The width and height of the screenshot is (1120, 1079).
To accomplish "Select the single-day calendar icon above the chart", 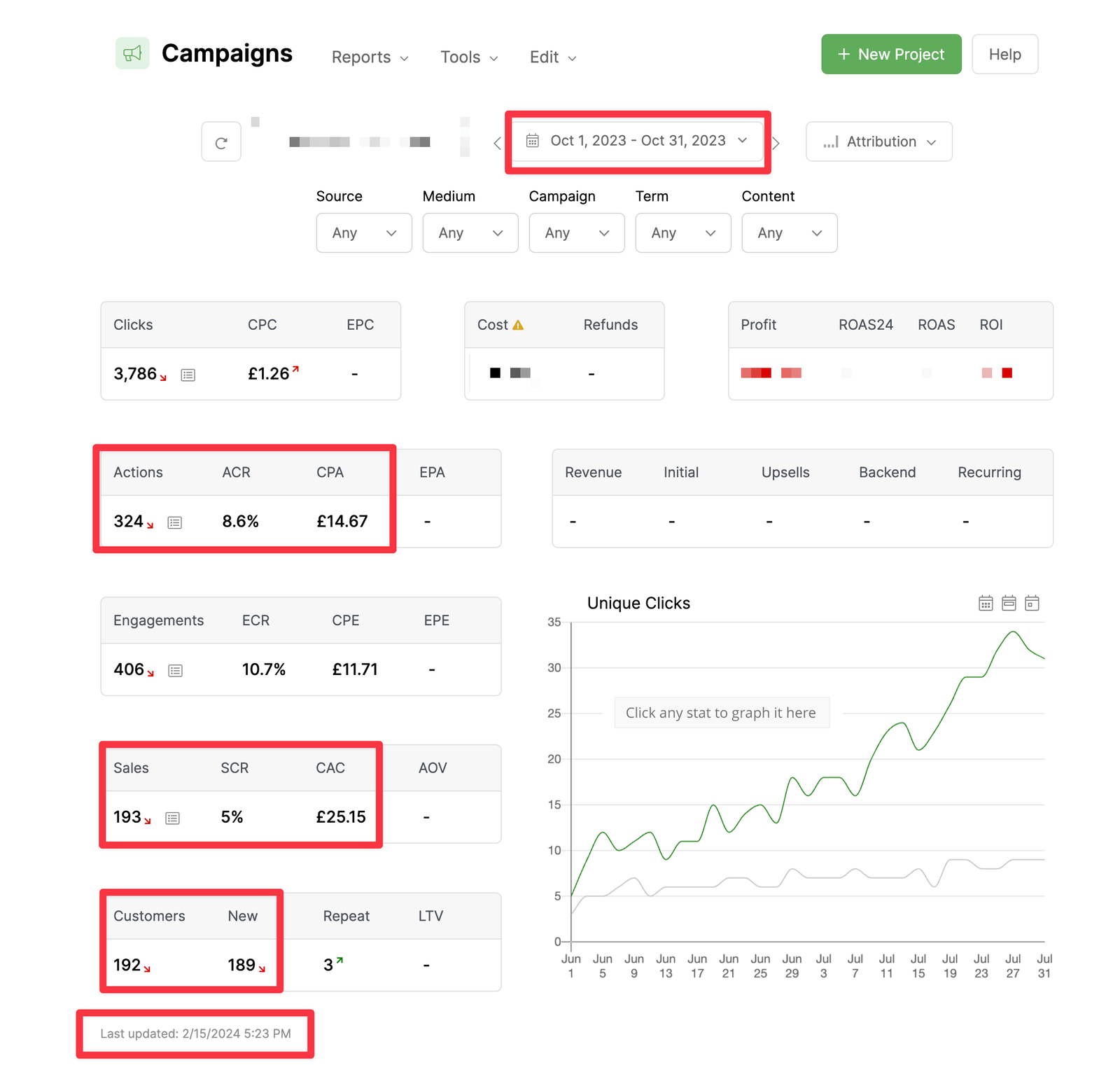I will tap(1032, 603).
